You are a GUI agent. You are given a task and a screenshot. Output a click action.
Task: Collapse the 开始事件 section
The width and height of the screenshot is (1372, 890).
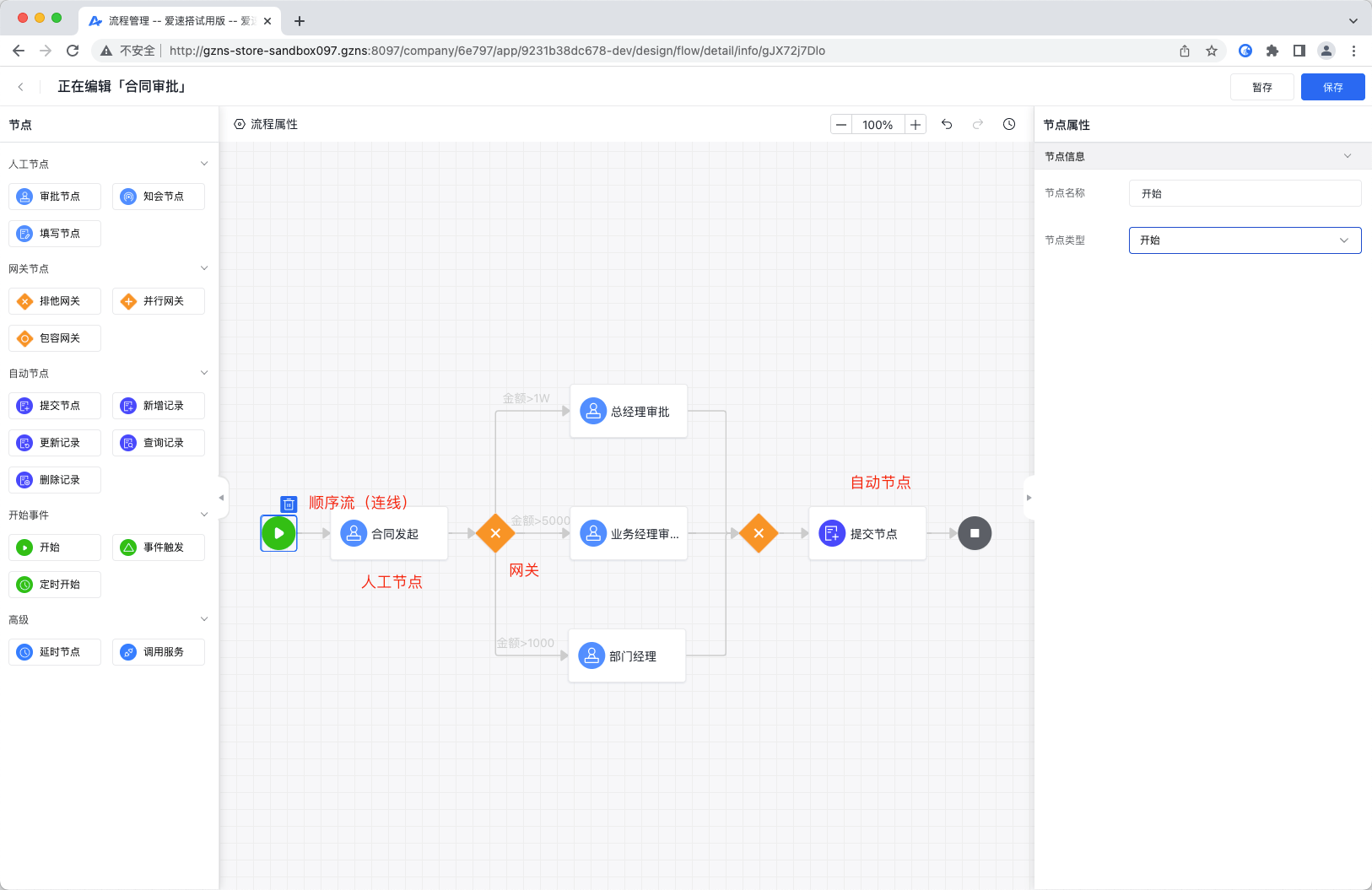203,514
